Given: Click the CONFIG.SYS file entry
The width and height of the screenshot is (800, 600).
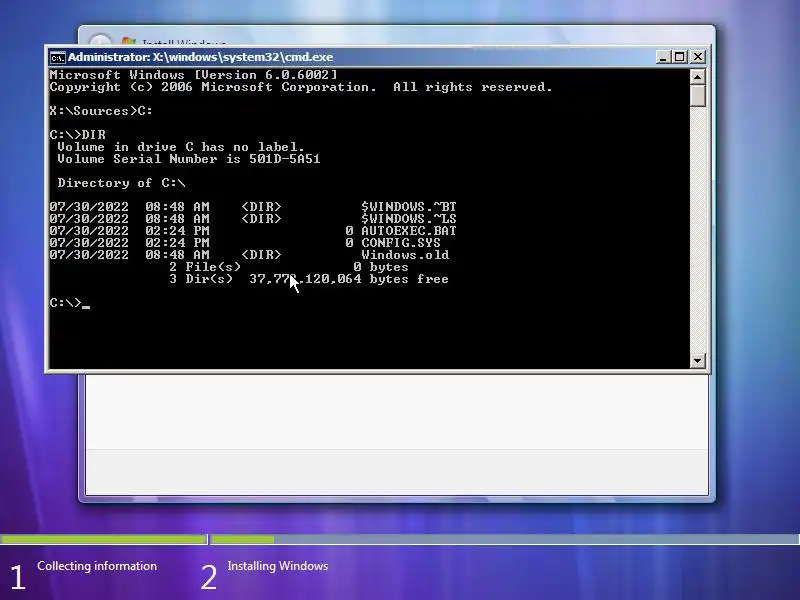Looking at the screenshot, I should tap(245, 243).
